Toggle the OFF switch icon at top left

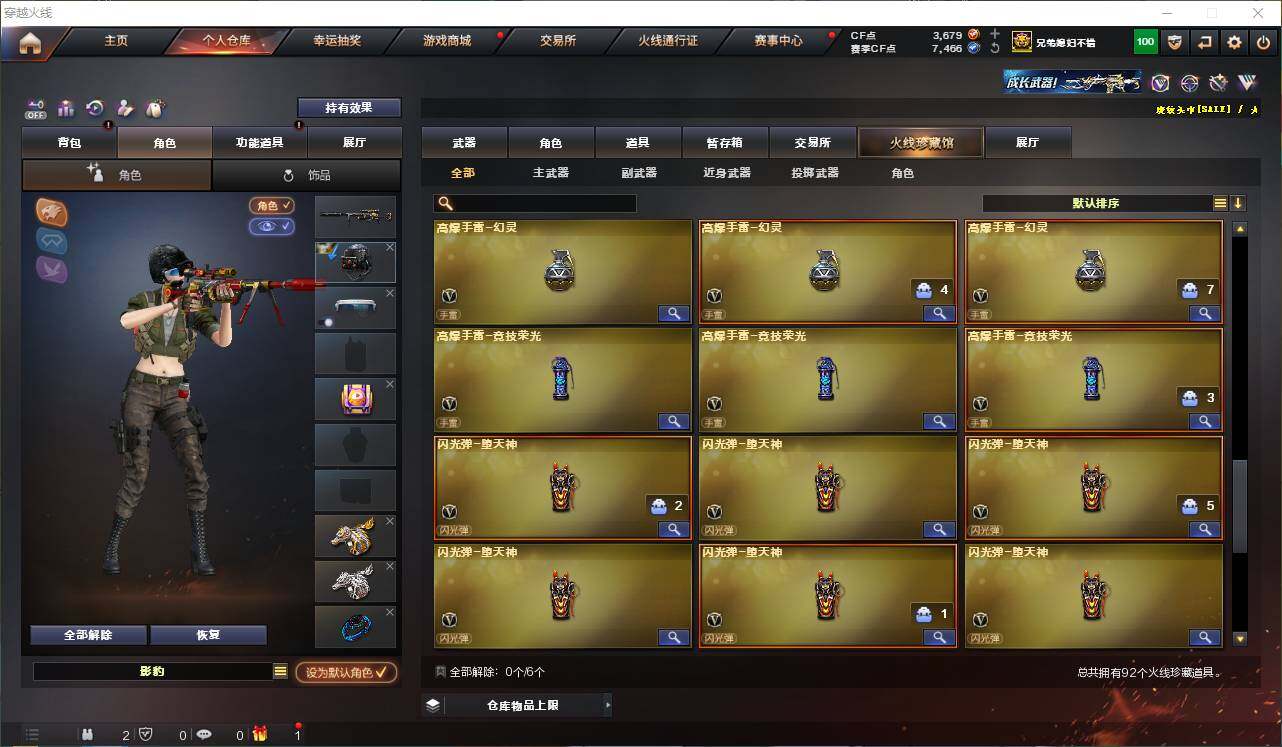point(36,108)
